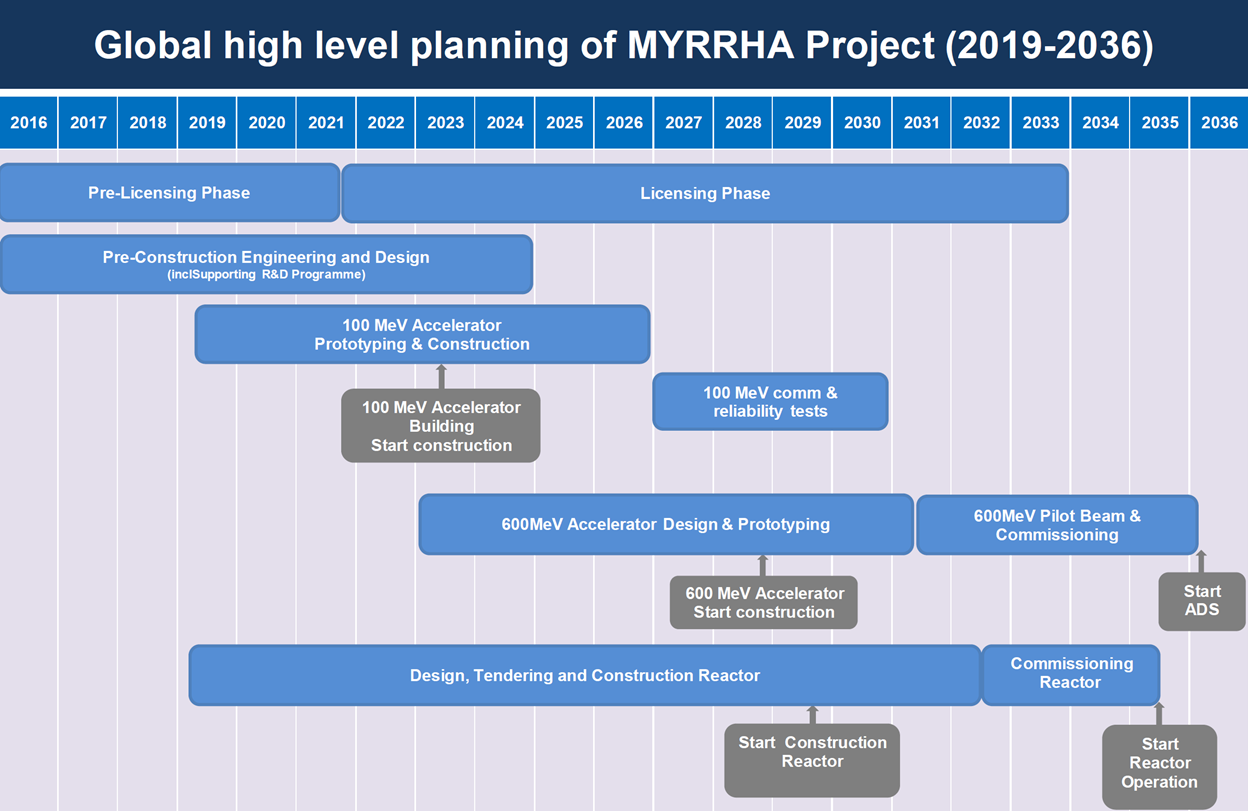Select the 2036 year header
This screenshot has height=811, width=1248.
click(1219, 122)
